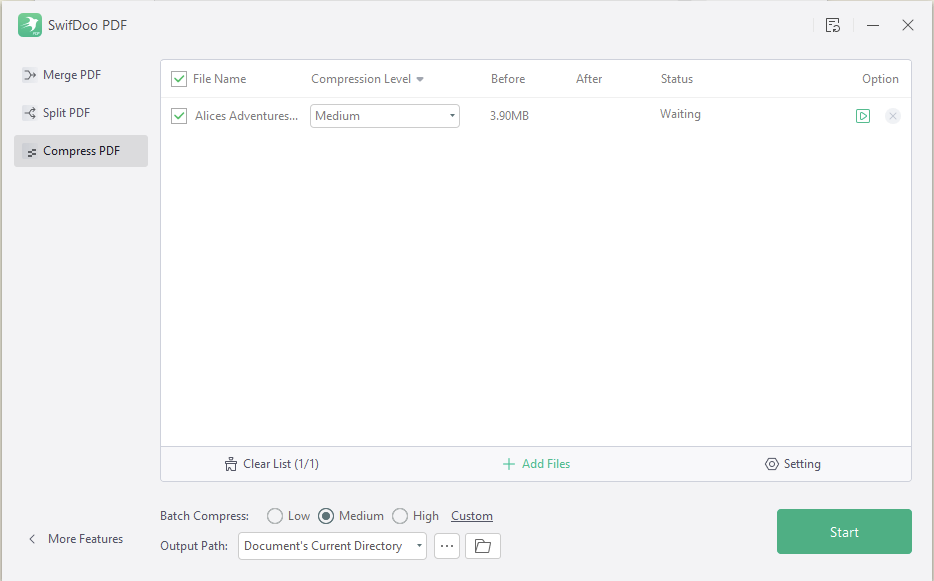The width and height of the screenshot is (934, 581).
Task: Select Compress PDF in sidebar
Action: (81, 151)
